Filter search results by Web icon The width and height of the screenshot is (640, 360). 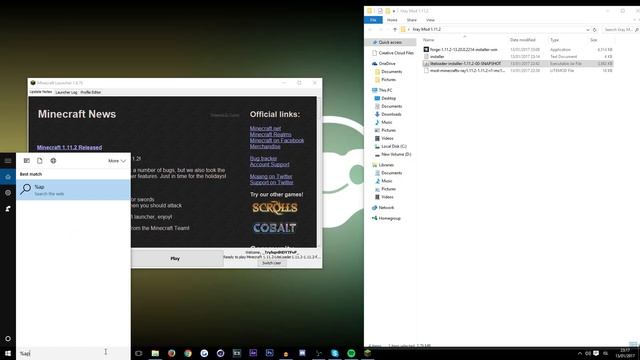click(53, 161)
